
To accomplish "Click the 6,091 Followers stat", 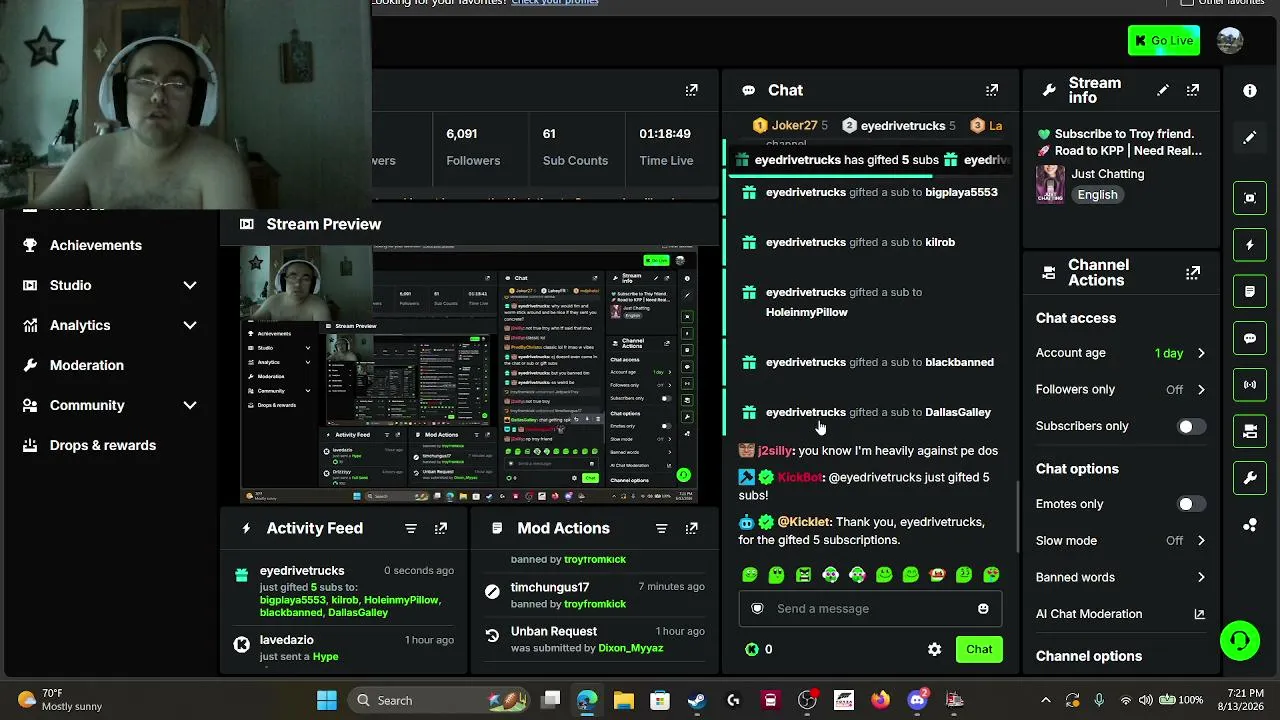I will [473, 146].
